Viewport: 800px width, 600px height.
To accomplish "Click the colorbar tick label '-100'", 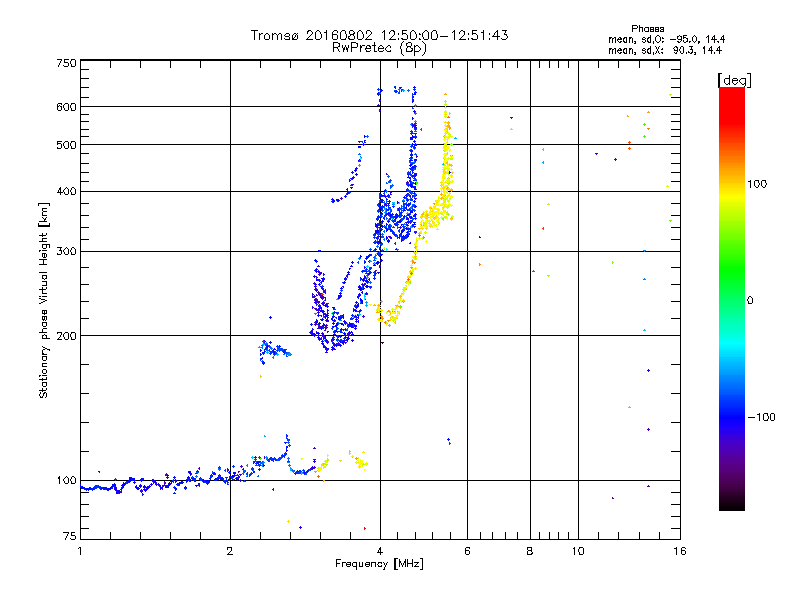I will click(x=761, y=417).
